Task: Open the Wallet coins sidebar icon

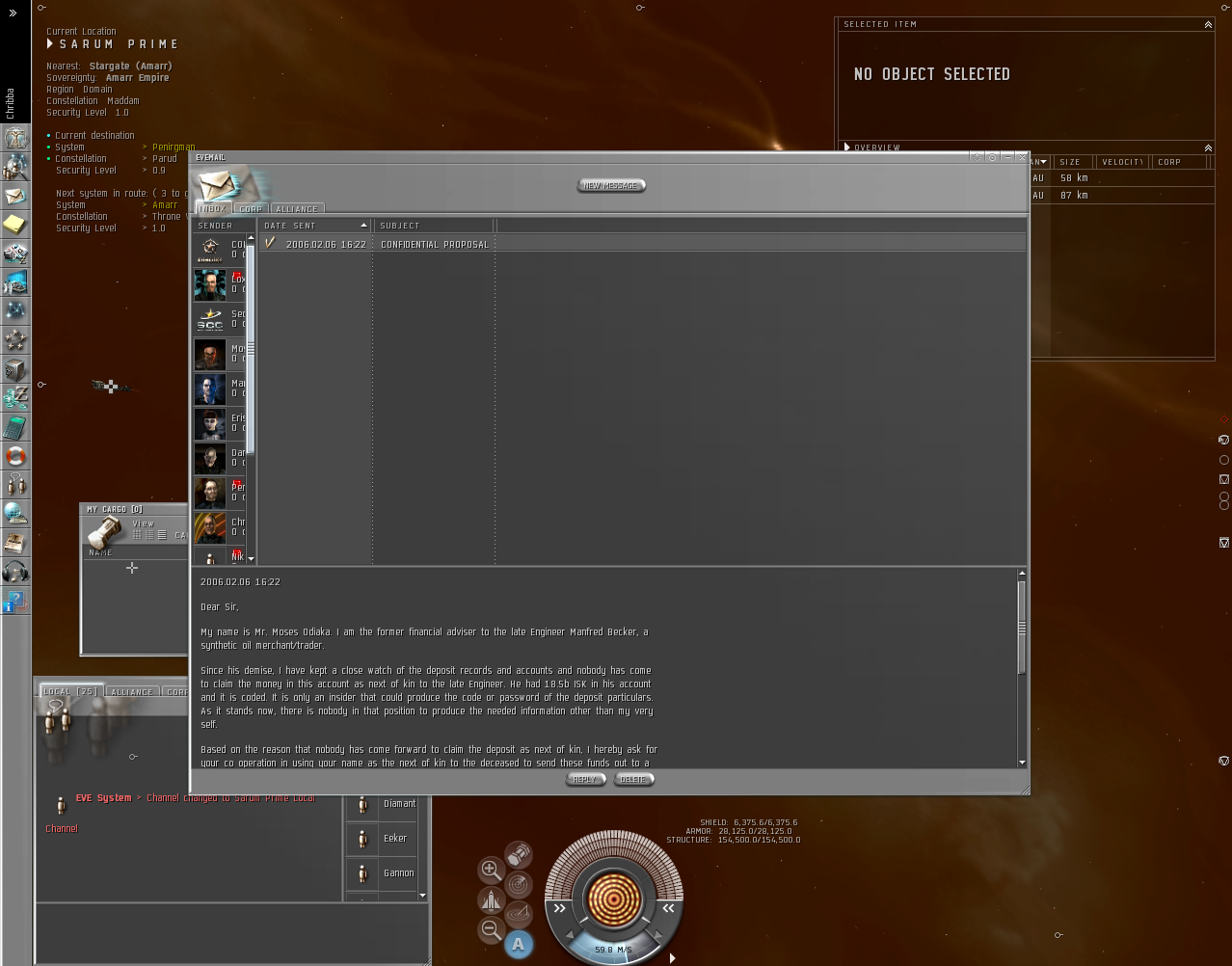Action: [x=15, y=397]
